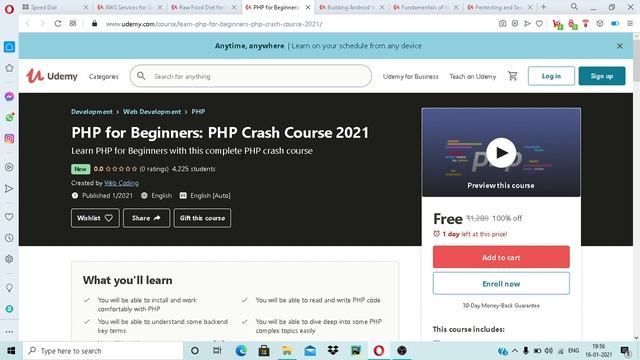Add course to Wishlist
This screenshot has width=640, height=360.
(x=95, y=218)
